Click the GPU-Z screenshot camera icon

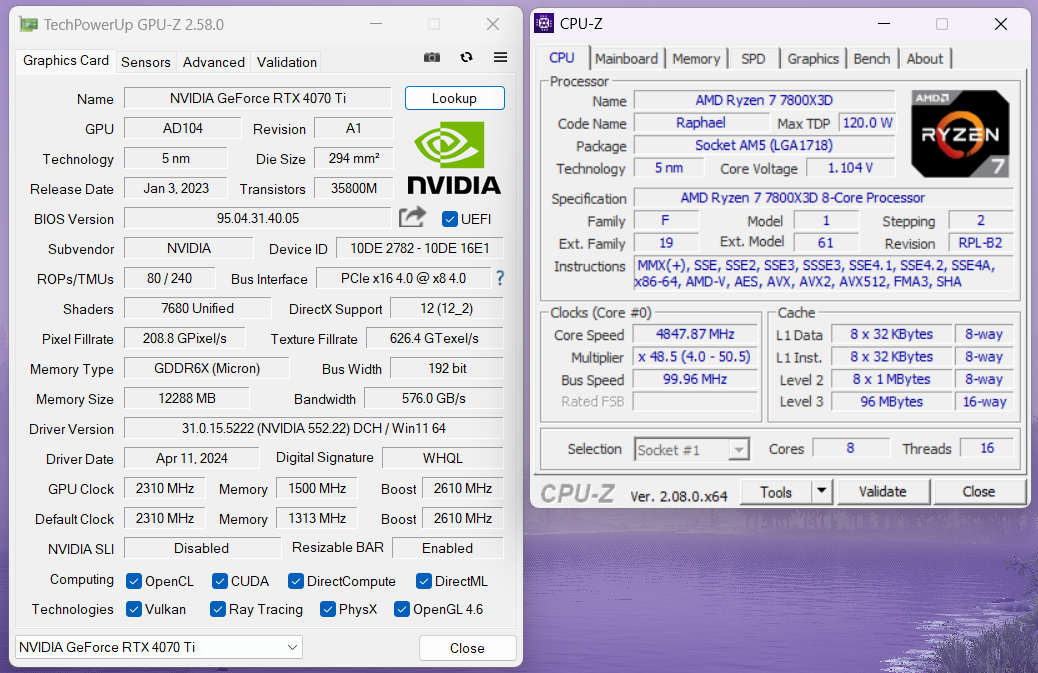(x=432, y=58)
